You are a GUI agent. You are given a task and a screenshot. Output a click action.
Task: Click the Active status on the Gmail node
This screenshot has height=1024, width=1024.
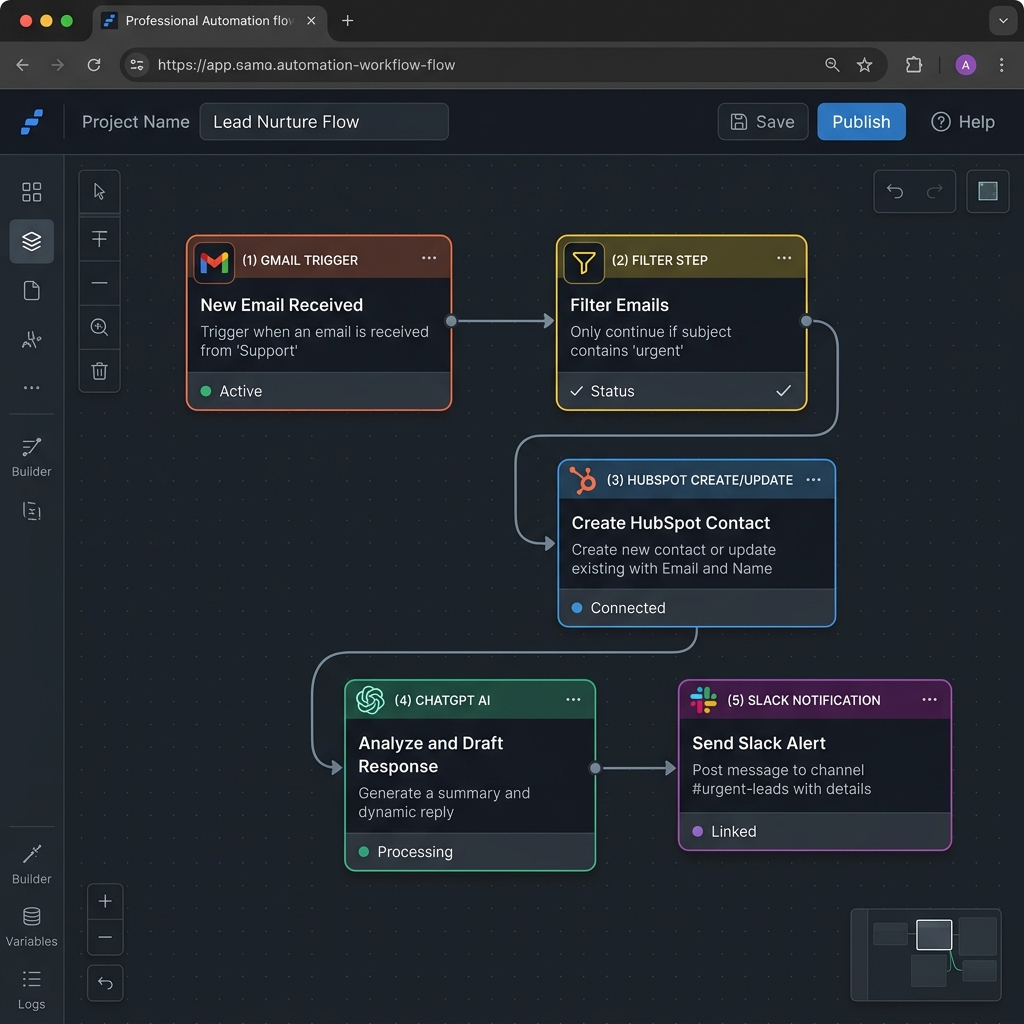tap(231, 391)
